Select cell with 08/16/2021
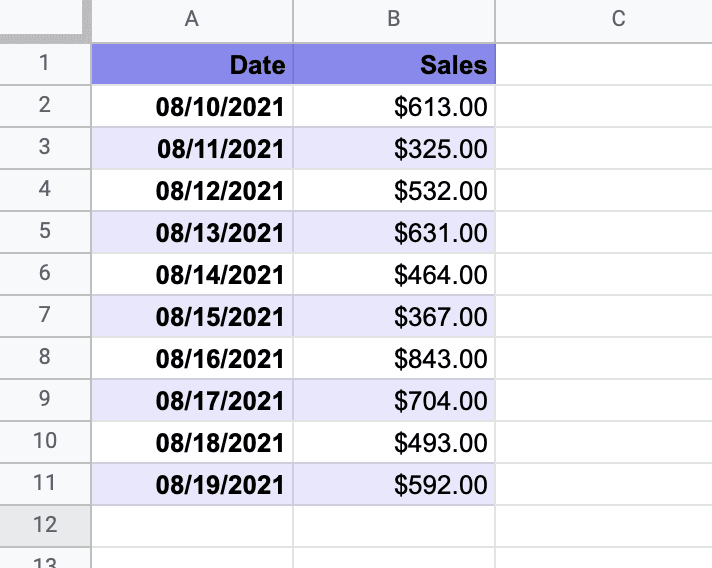Image resolution: width=712 pixels, height=568 pixels. (193, 358)
